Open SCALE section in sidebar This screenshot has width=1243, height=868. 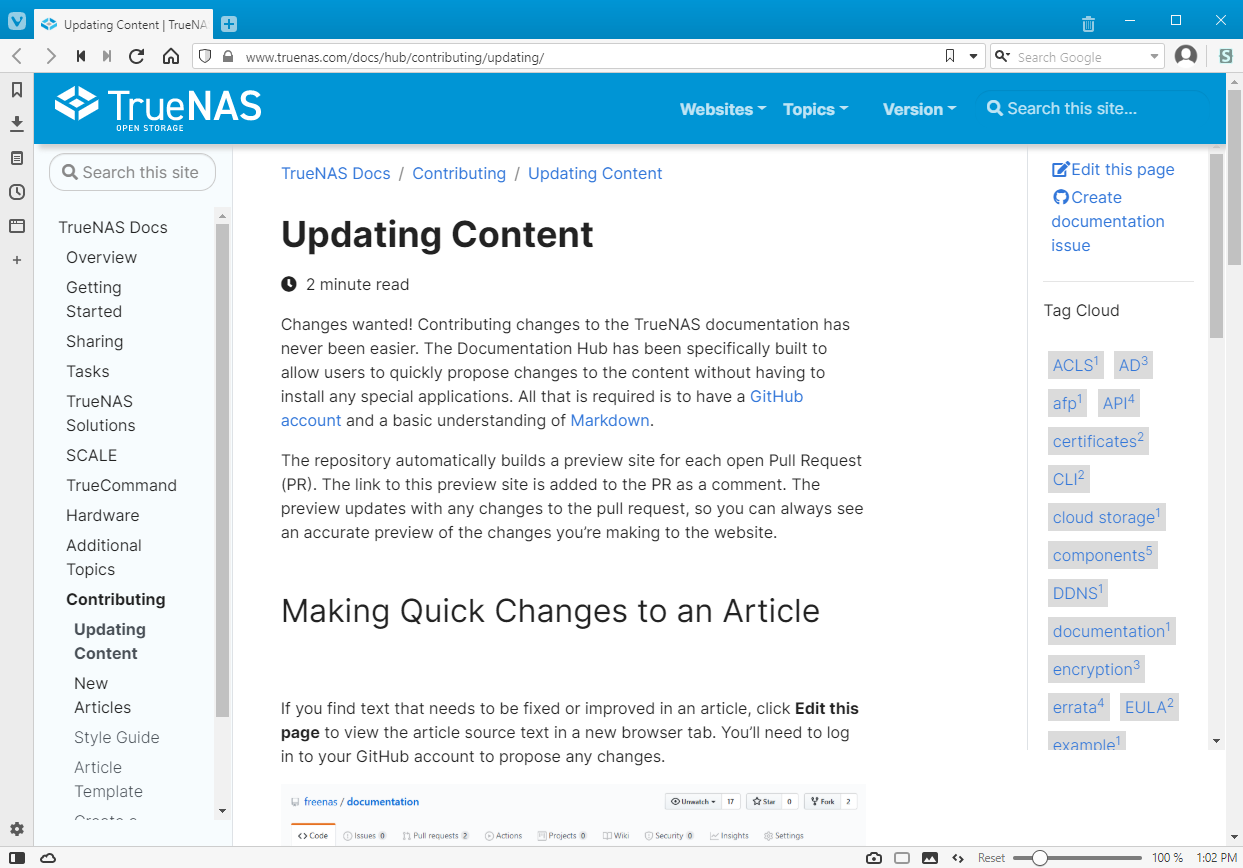[x=91, y=455]
